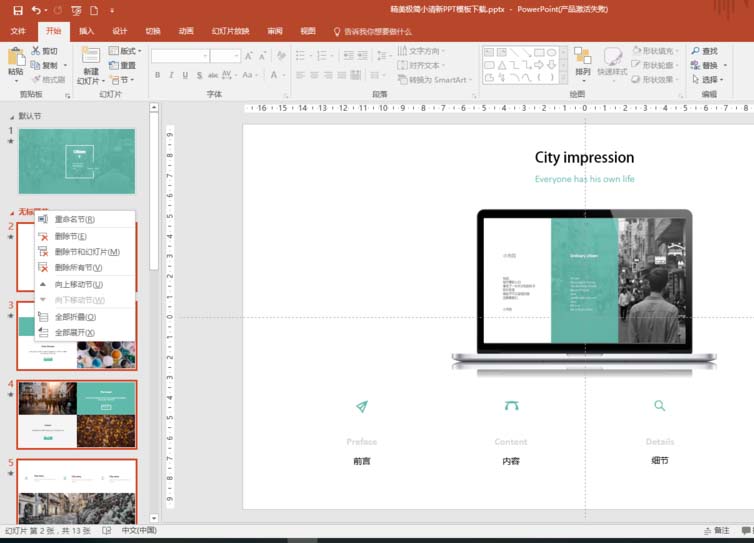Select the oval shape in shapes gallery
Viewport: 754px width, 543px height.
pyautogui.click(x=552, y=52)
